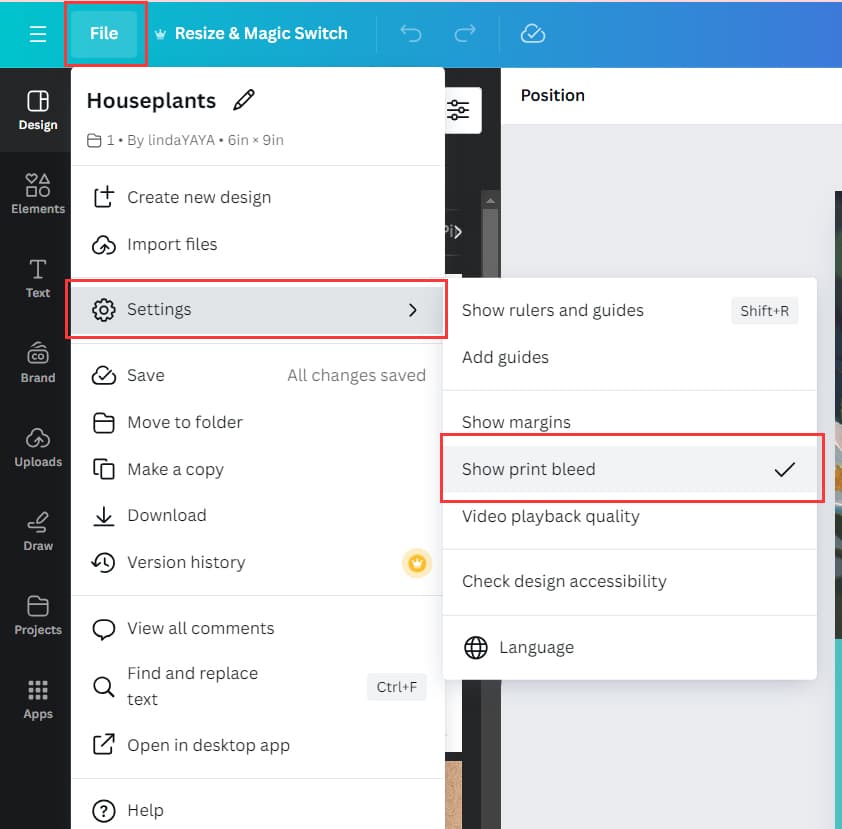Image resolution: width=842 pixels, height=829 pixels.
Task: Open the Uploads sidebar tab
Action: (x=38, y=447)
